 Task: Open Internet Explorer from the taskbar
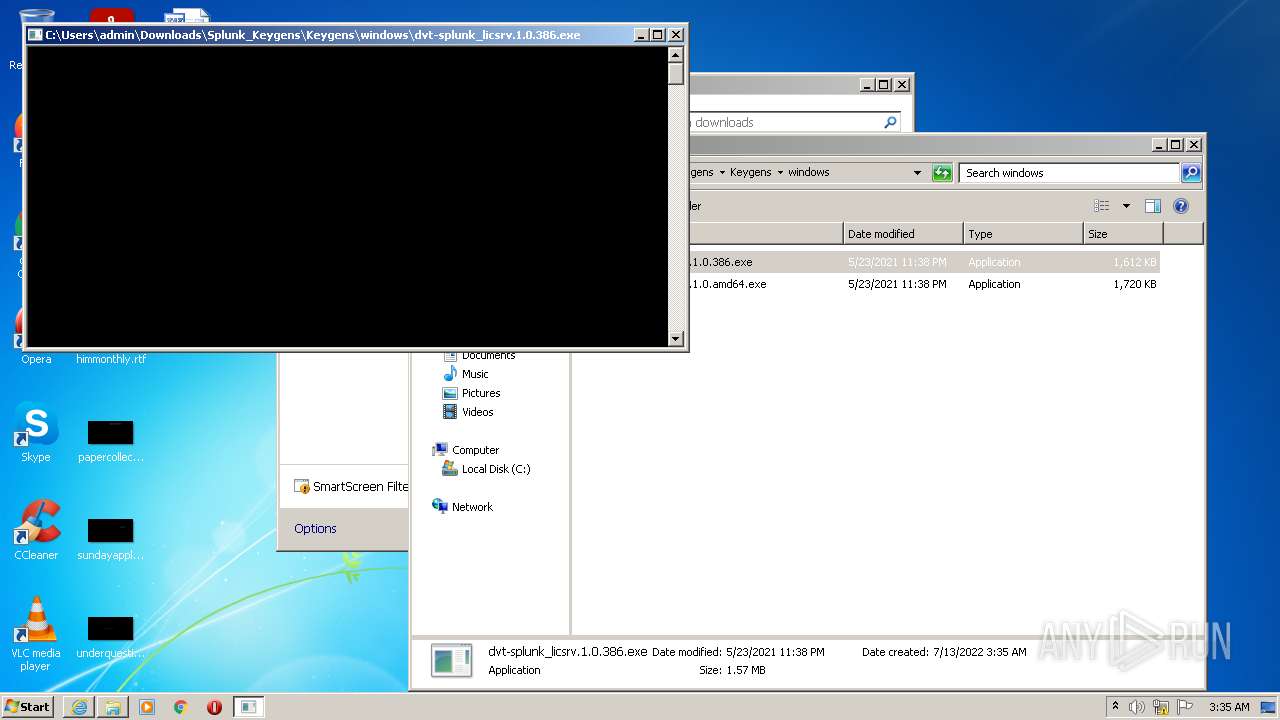(79, 707)
